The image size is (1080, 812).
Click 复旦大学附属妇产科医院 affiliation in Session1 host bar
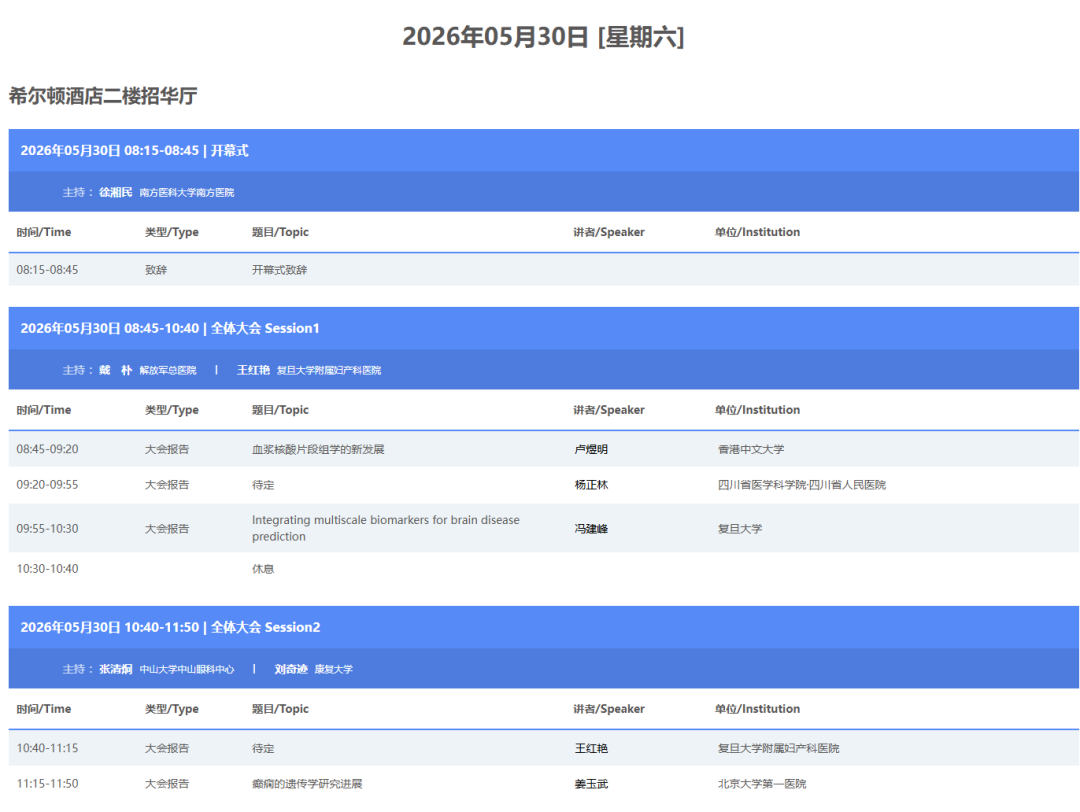click(x=329, y=371)
